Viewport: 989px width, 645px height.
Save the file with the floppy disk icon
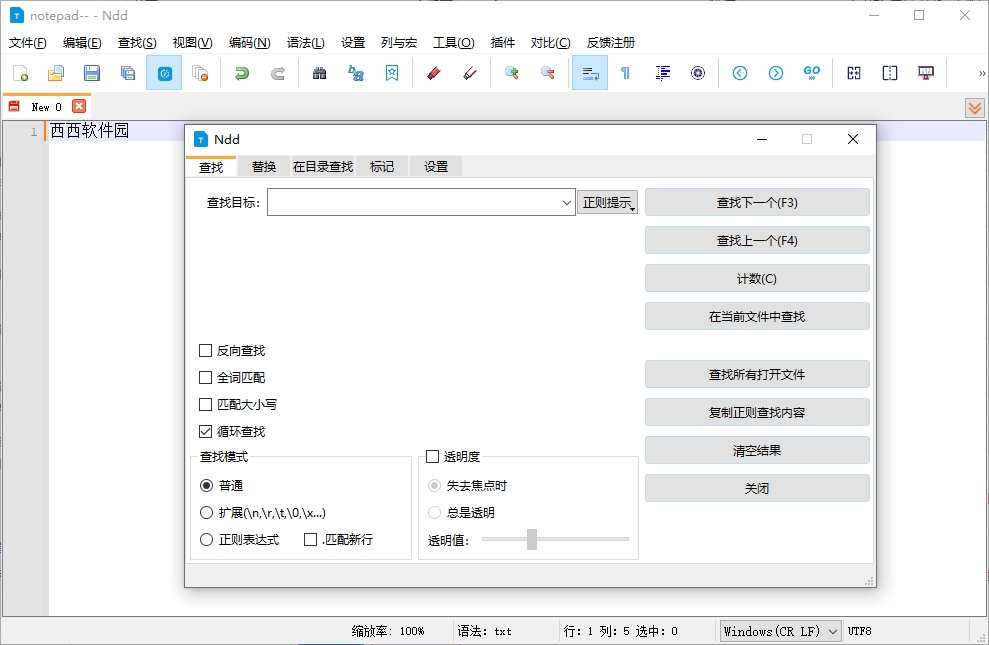click(x=92, y=73)
